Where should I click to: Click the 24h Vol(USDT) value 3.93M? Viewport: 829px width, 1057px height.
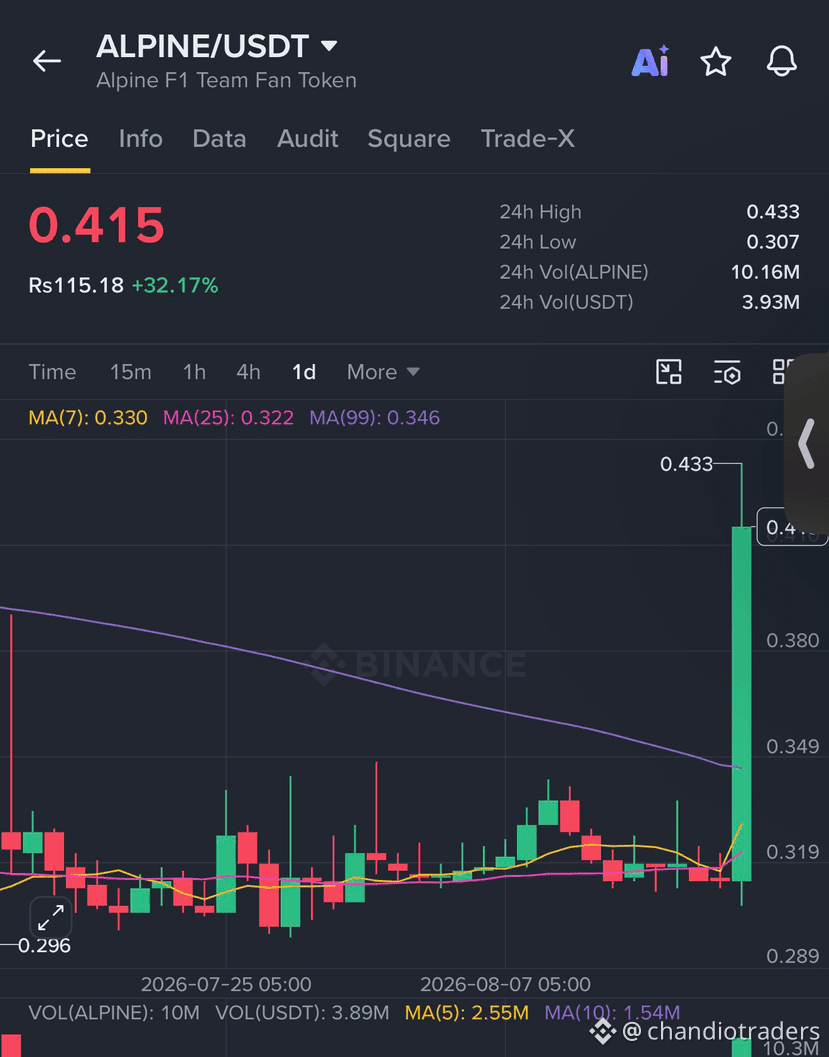point(770,302)
